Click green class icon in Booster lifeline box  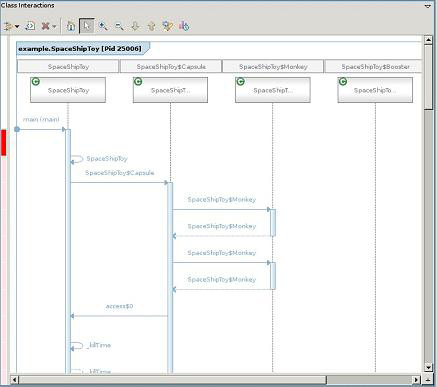(343, 82)
